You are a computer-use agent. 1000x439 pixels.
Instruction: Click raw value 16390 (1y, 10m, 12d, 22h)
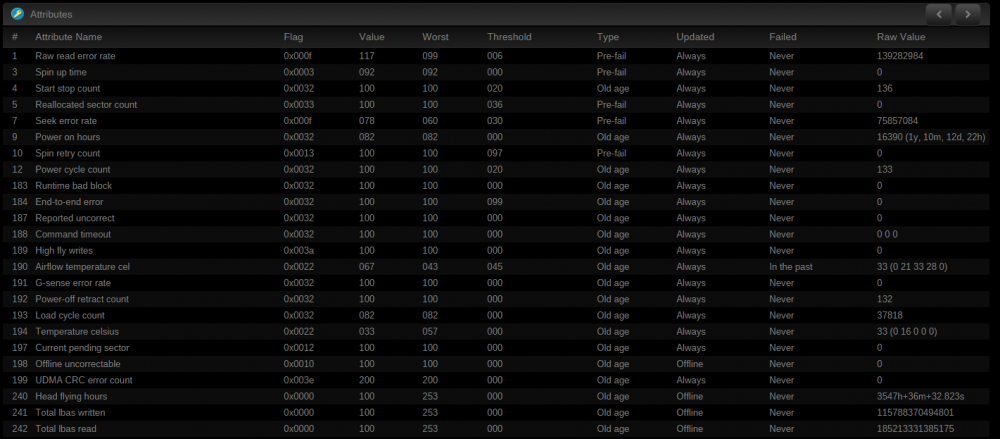(930, 137)
